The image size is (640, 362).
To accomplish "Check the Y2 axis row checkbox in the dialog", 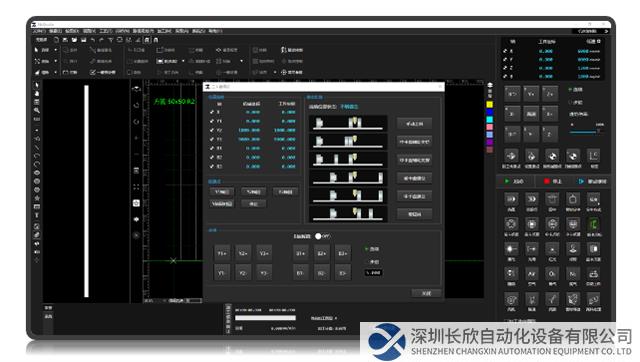I will pos(212,130).
